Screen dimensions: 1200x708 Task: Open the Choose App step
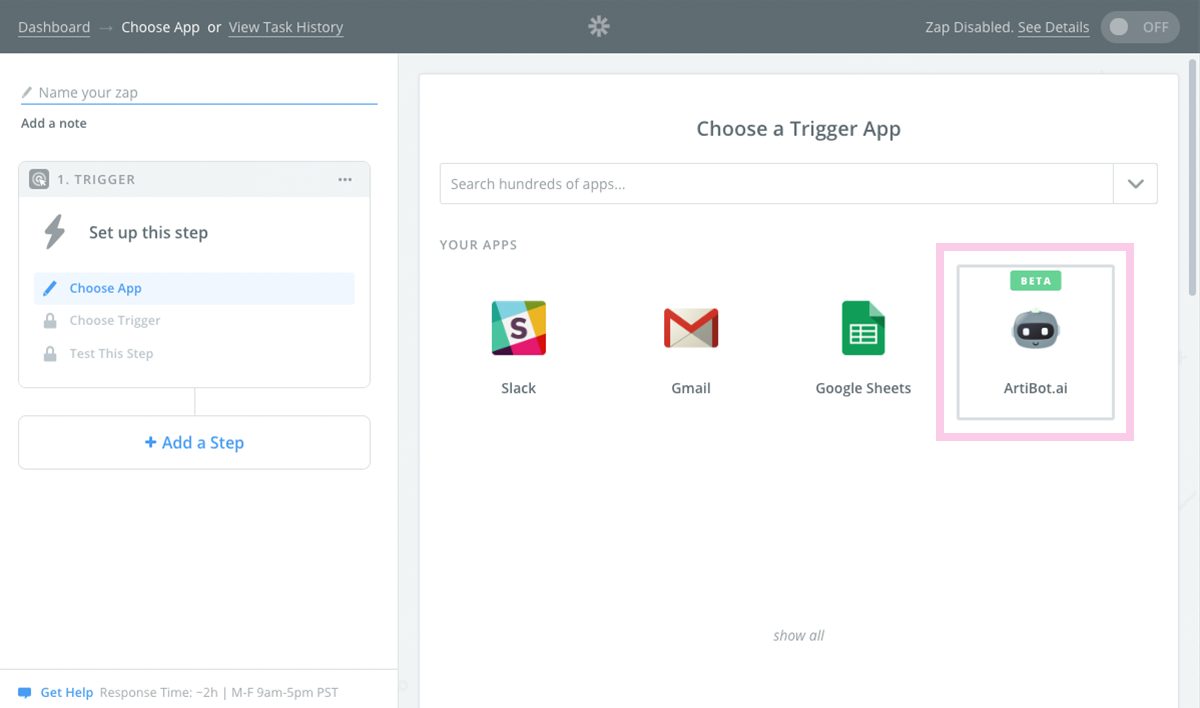194,288
